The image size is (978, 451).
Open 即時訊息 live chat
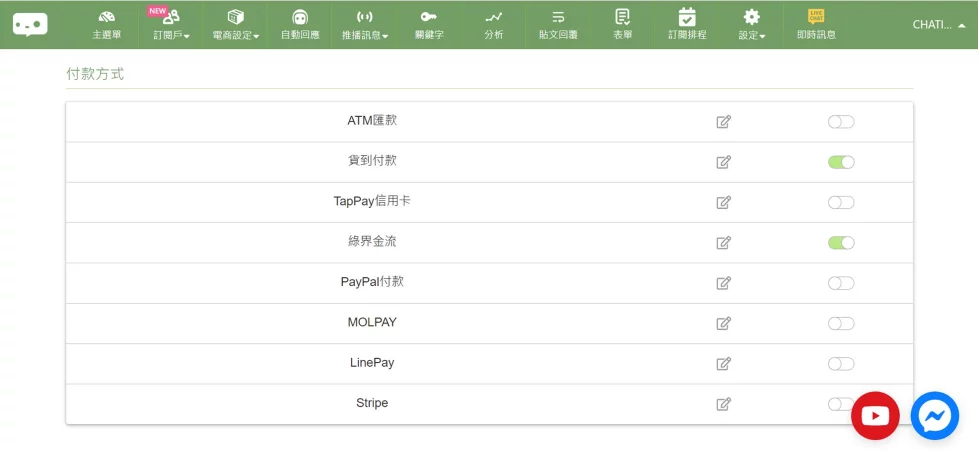pos(816,25)
